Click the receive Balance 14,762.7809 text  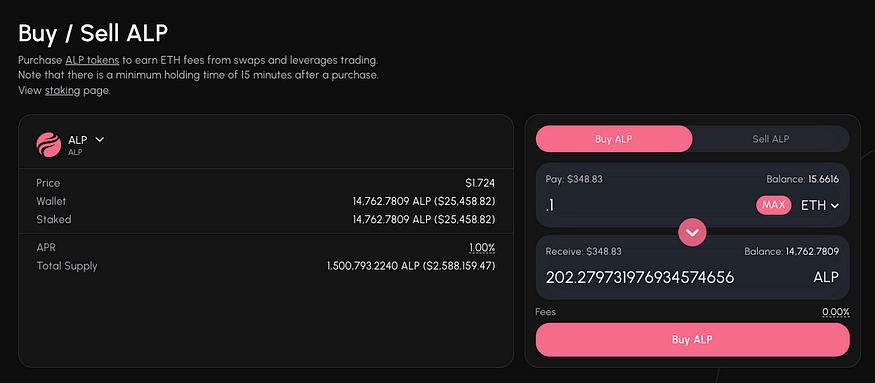pos(791,252)
